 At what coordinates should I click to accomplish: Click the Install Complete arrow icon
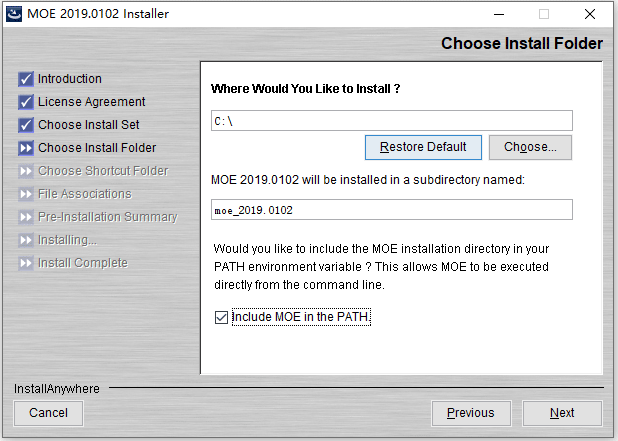[26, 263]
